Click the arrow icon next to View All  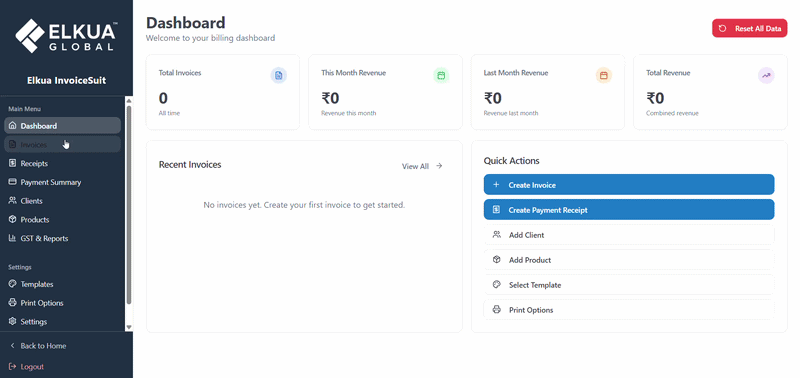[x=439, y=166]
